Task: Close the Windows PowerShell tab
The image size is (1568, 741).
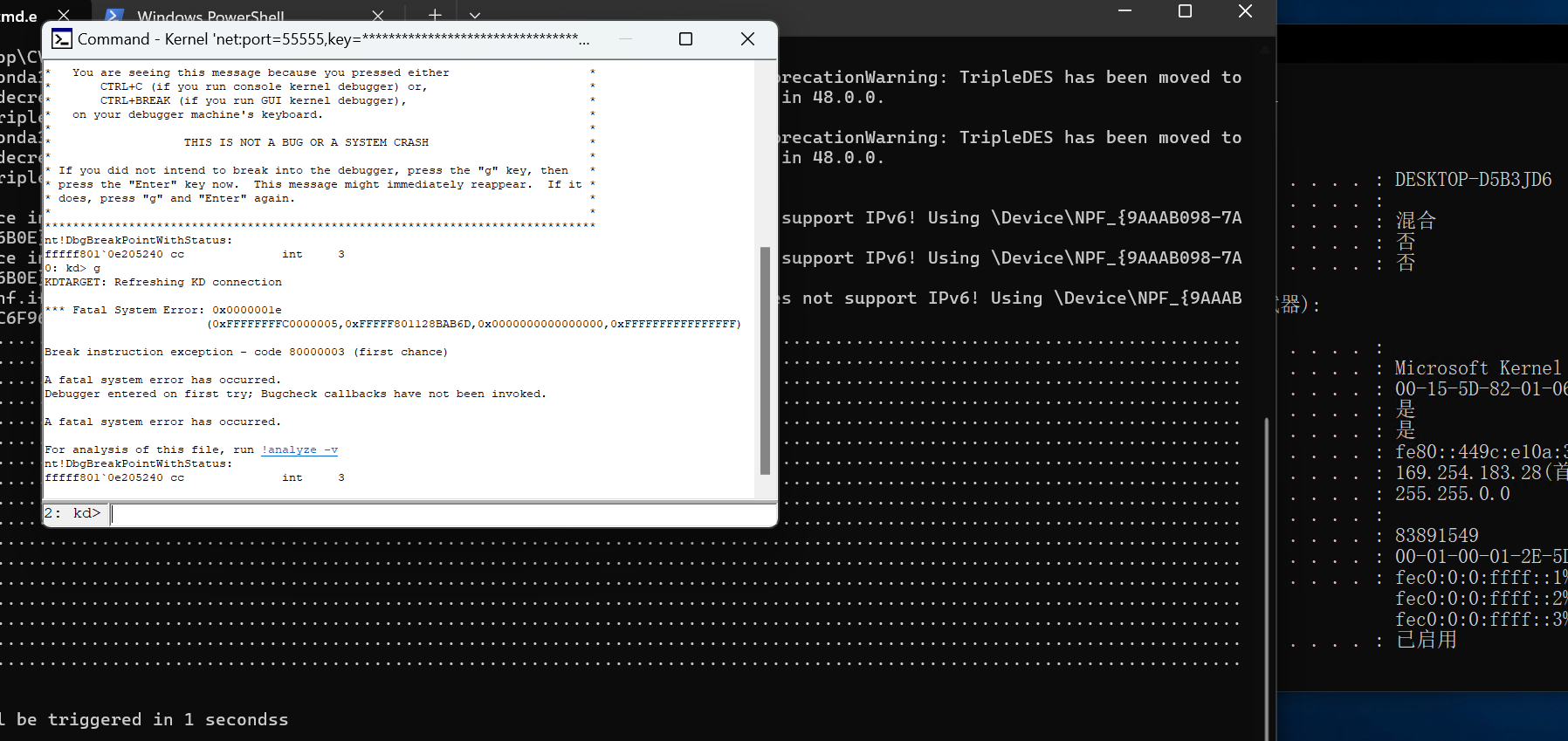Action: tap(378, 15)
